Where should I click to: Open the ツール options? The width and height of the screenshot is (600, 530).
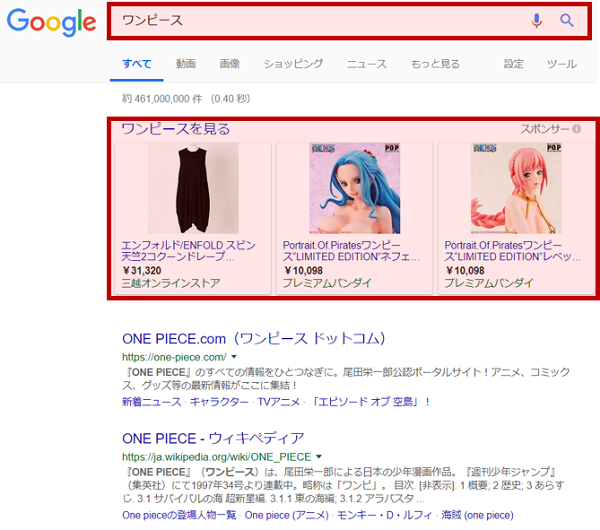(x=562, y=64)
